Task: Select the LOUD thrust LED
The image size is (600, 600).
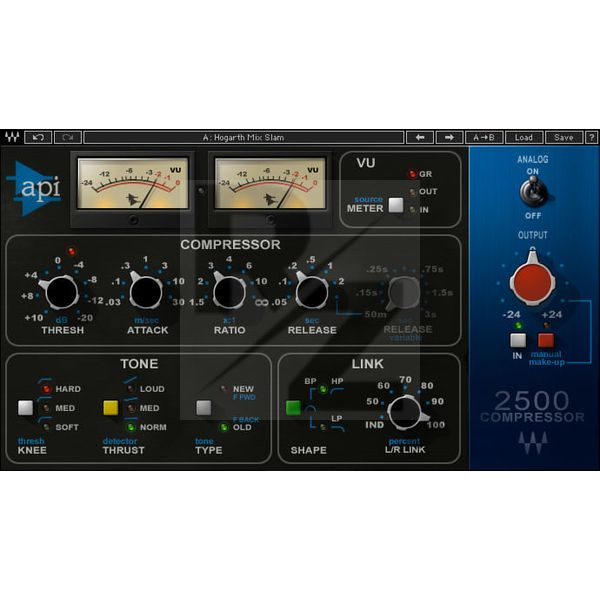Action: (131, 389)
